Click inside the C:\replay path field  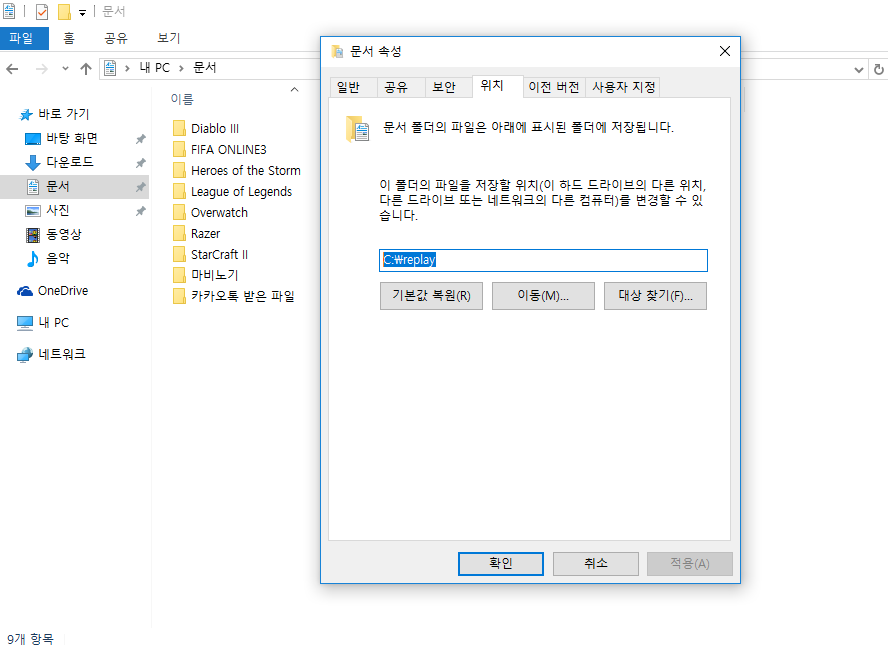coord(543,260)
